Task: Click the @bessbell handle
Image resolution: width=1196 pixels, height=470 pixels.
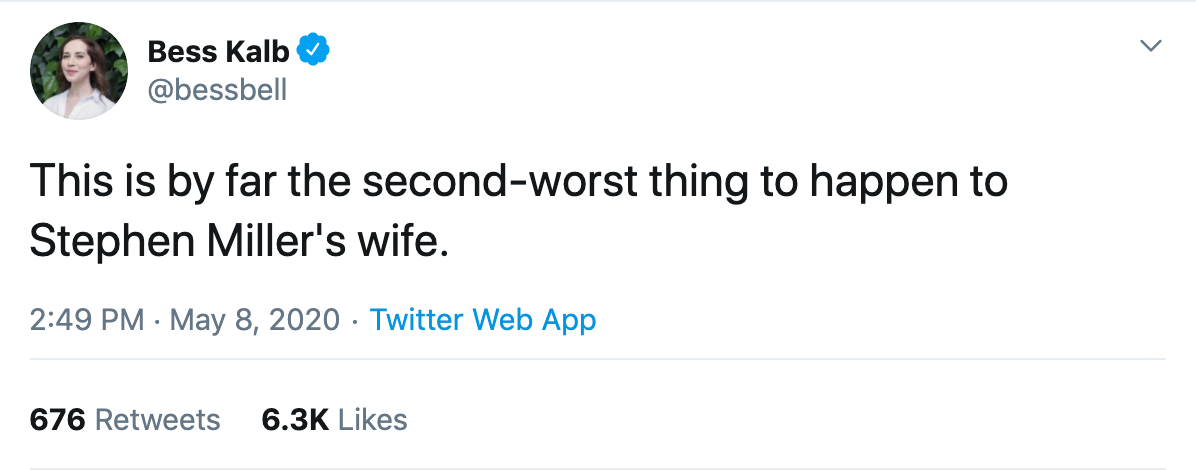Action: 217,90
